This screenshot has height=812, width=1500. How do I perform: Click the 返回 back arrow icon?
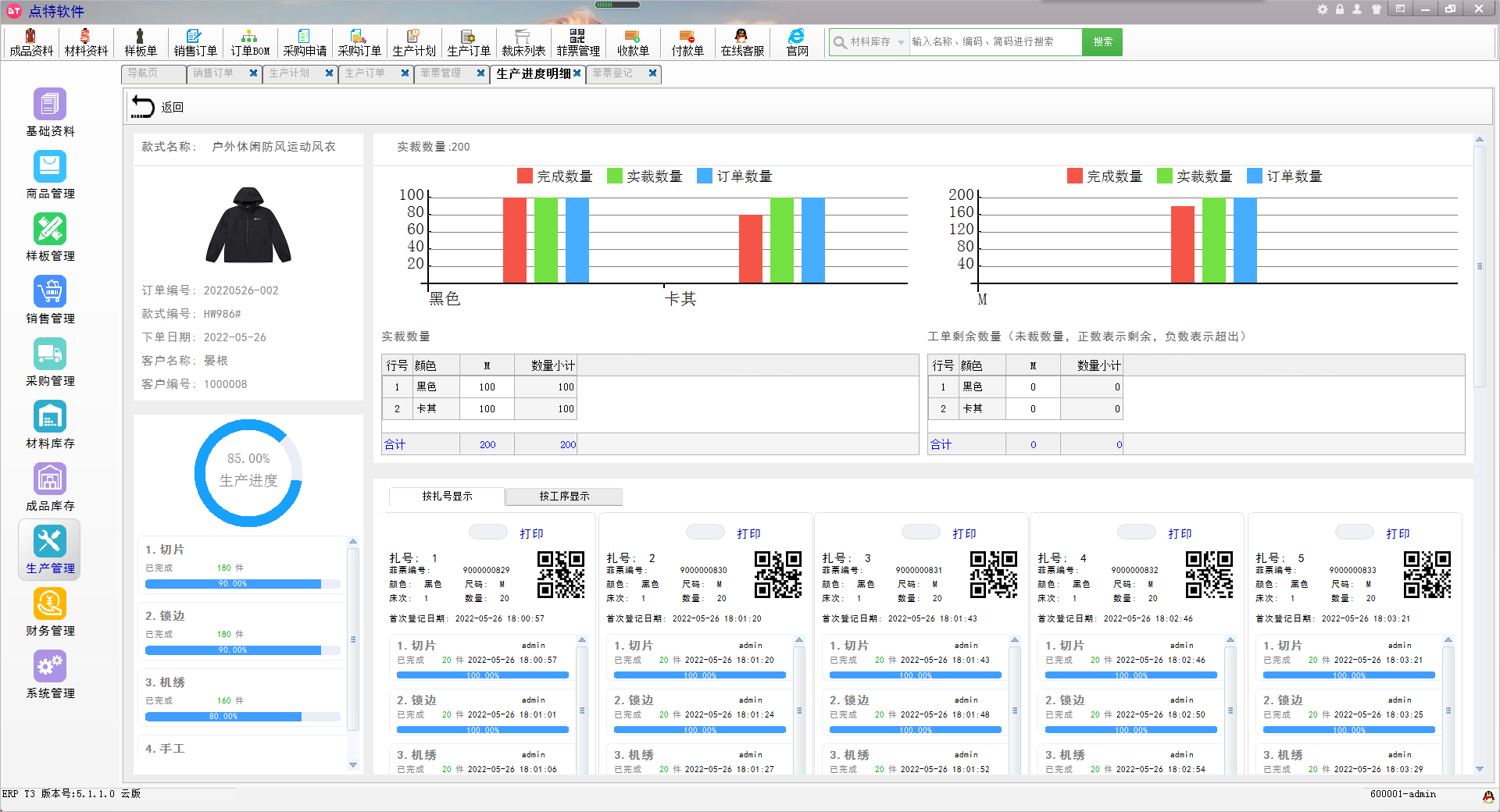coord(143,106)
